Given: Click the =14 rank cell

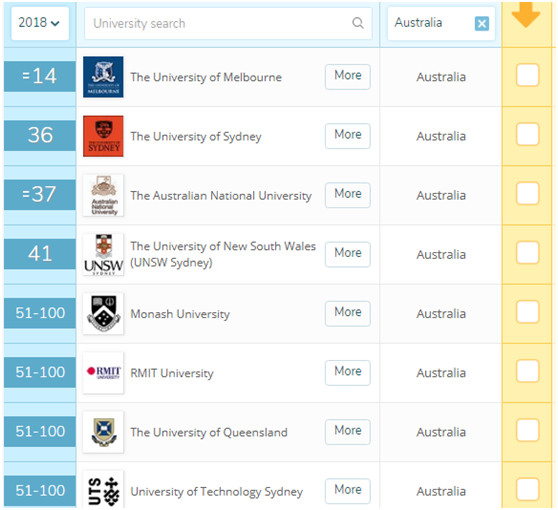Looking at the screenshot, I should tap(40, 76).
